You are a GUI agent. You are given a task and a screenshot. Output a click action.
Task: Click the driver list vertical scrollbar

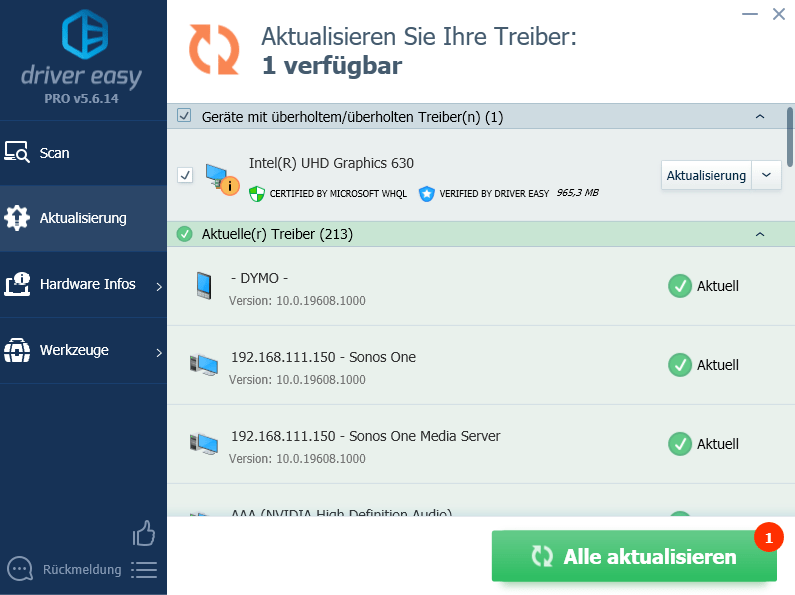(x=790, y=137)
